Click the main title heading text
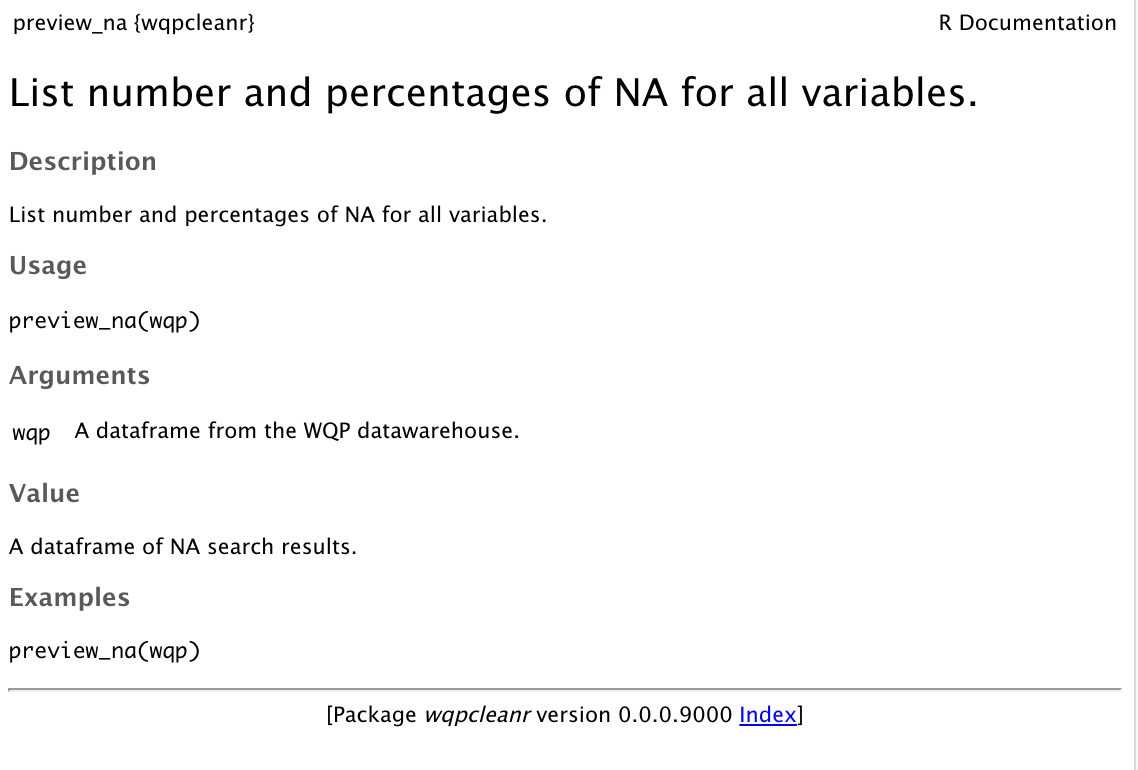The width and height of the screenshot is (1138, 770). [494, 93]
